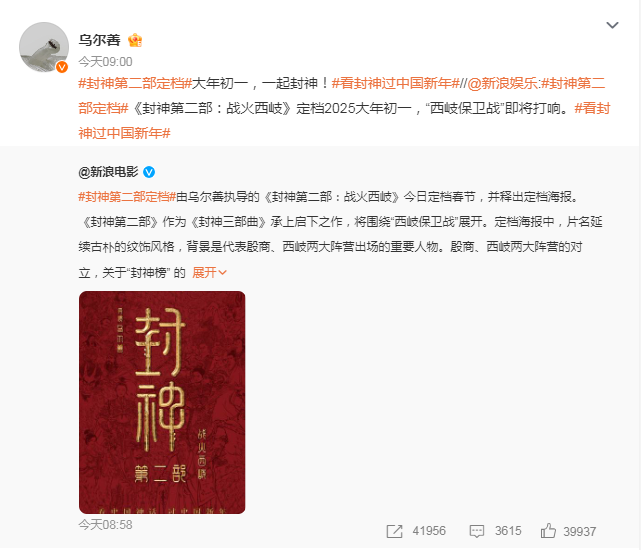Expand the full text via 展开
This screenshot has height=550, width=641.
(x=209, y=272)
